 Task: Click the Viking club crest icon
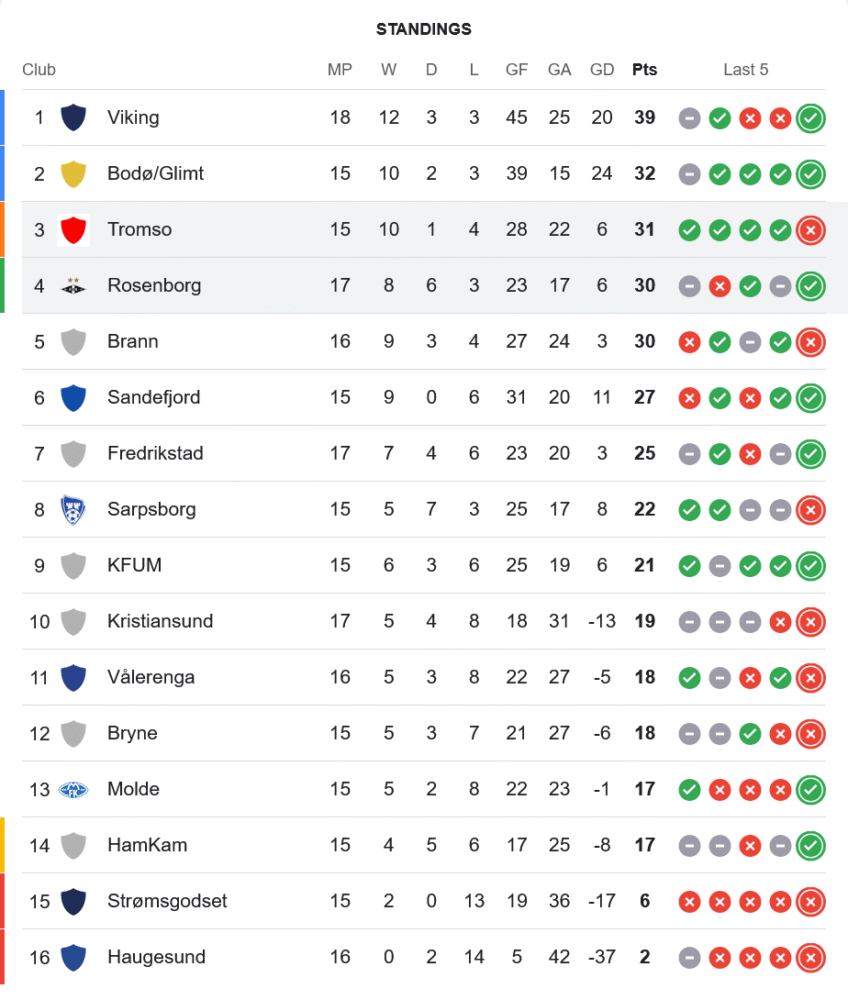coord(73,118)
